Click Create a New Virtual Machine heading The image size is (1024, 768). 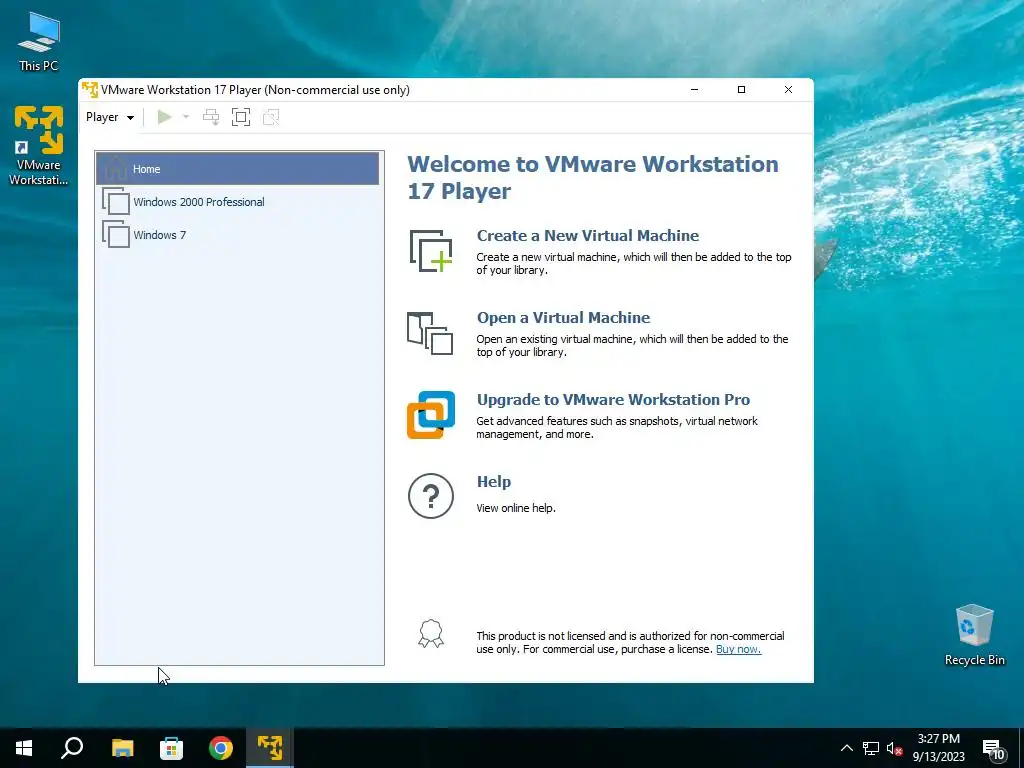pos(588,236)
